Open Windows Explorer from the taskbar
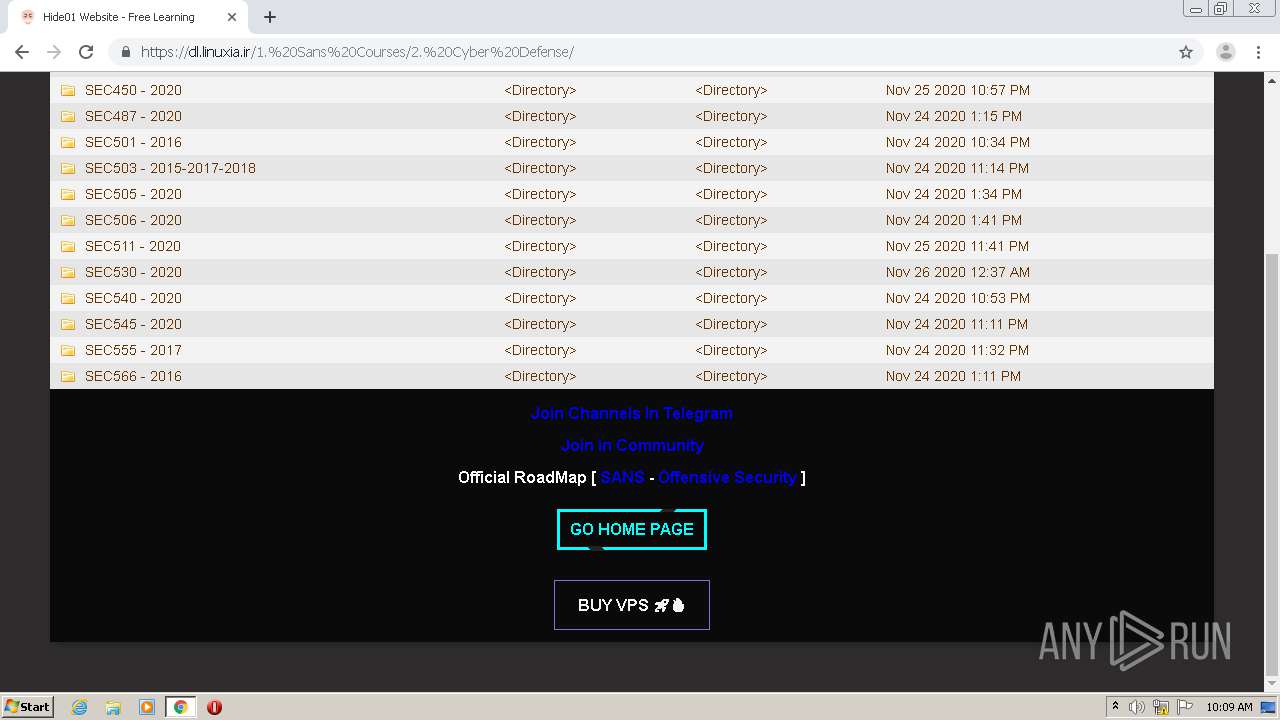 113,707
